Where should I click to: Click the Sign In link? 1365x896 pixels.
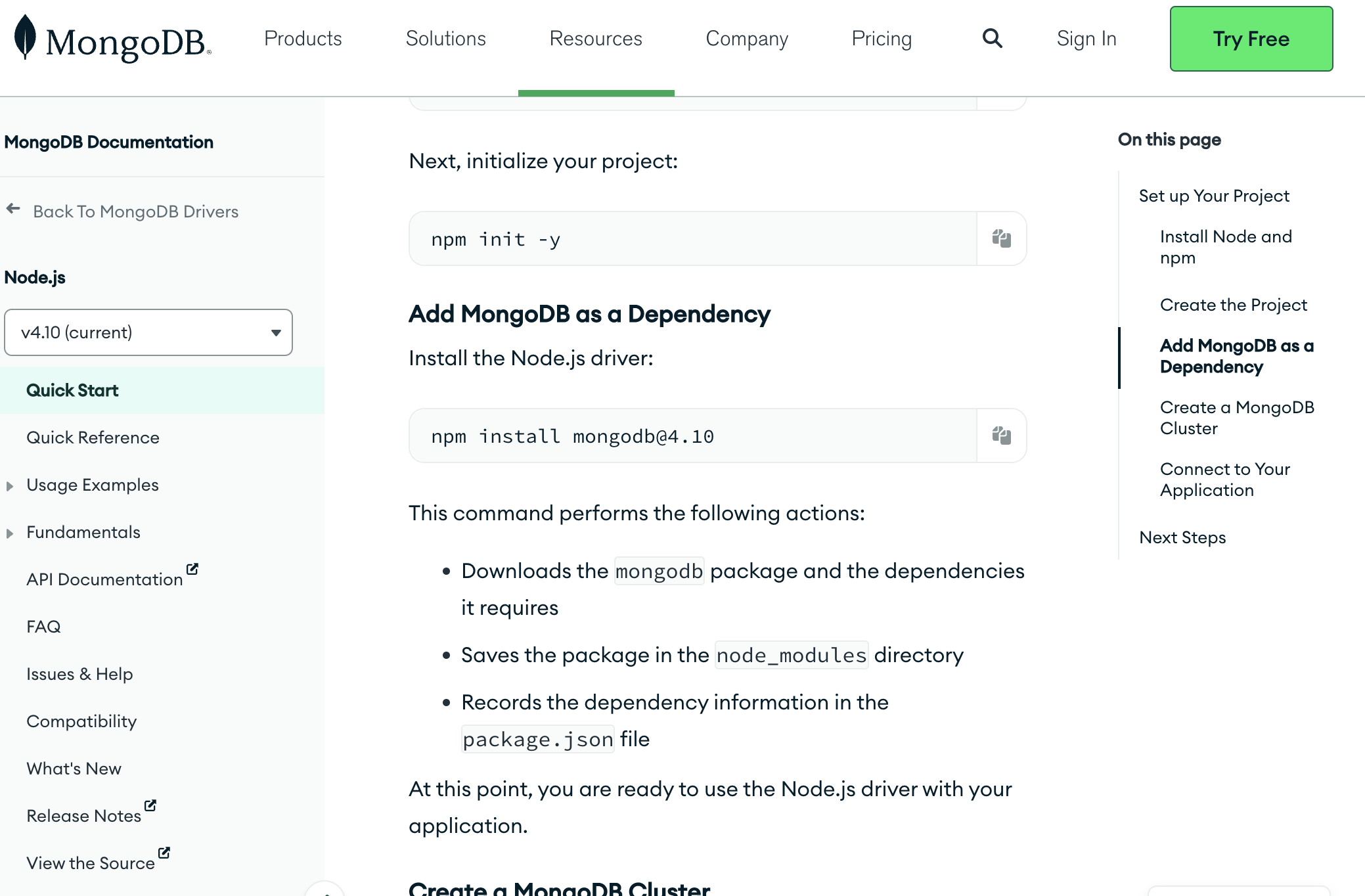1086,39
